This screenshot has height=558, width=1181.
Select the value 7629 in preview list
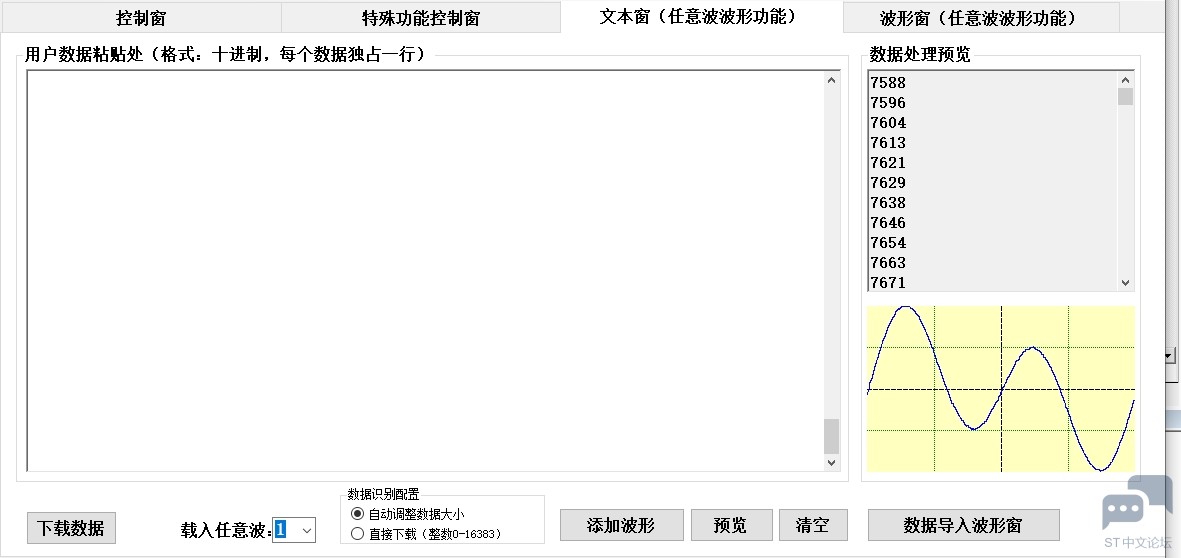point(888,183)
